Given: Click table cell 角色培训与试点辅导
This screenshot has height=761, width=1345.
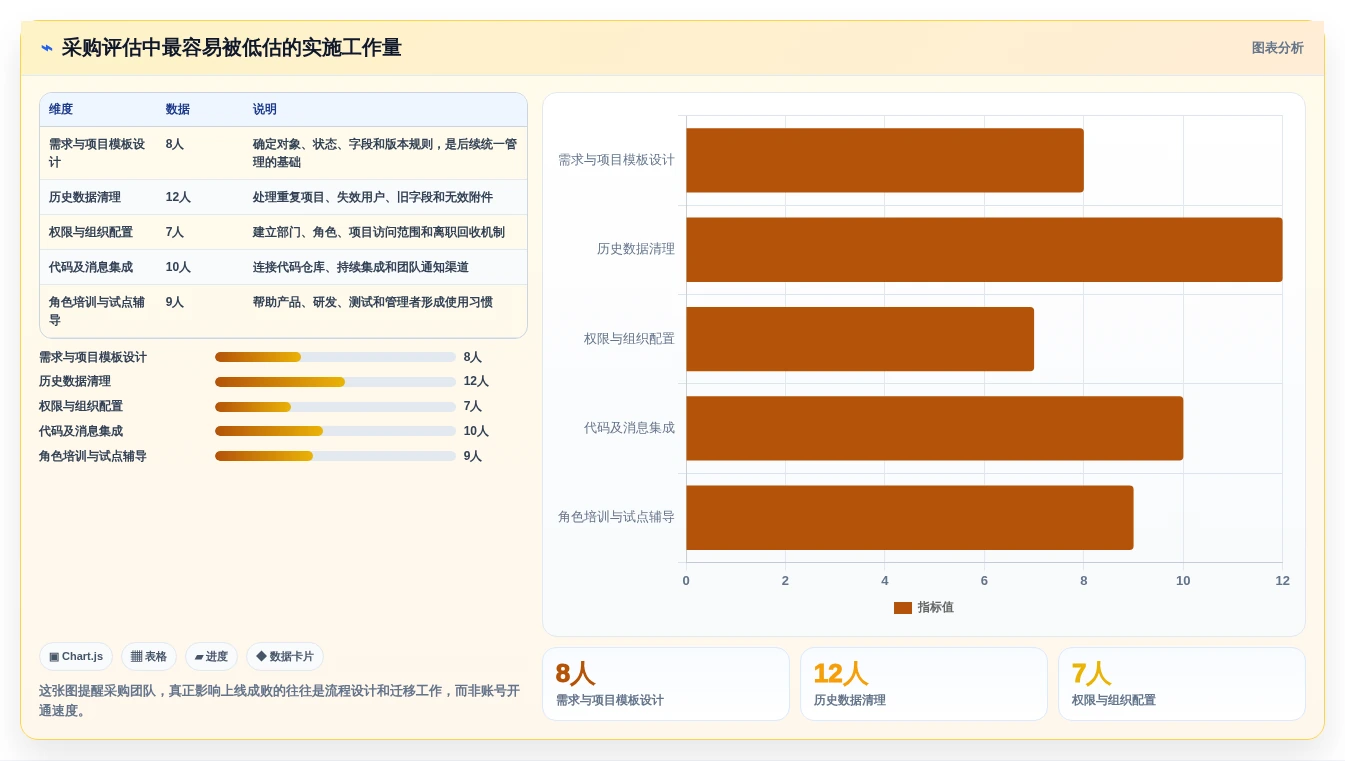Looking at the screenshot, I should click(97, 311).
